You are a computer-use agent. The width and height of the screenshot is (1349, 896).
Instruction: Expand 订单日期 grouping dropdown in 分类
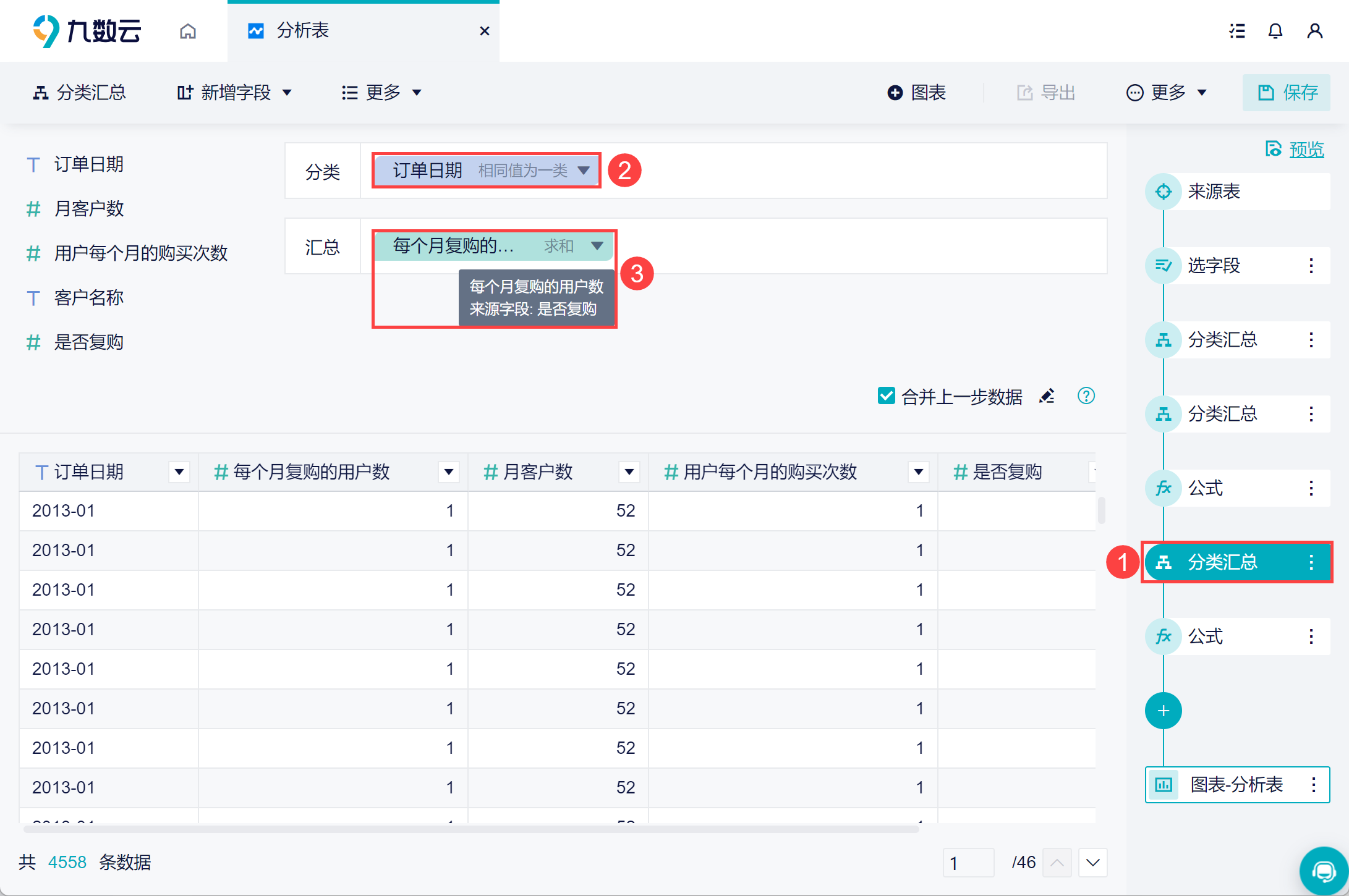click(x=584, y=171)
